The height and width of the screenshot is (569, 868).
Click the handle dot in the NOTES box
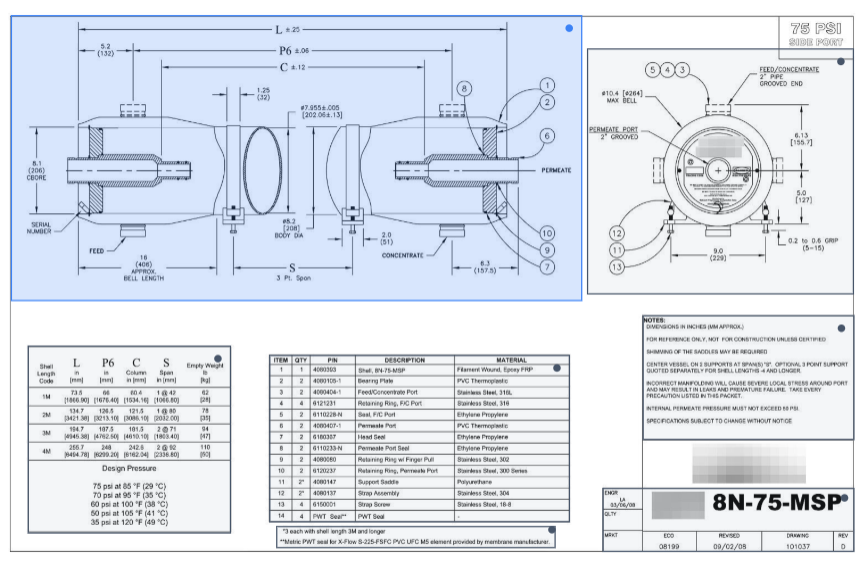click(841, 328)
